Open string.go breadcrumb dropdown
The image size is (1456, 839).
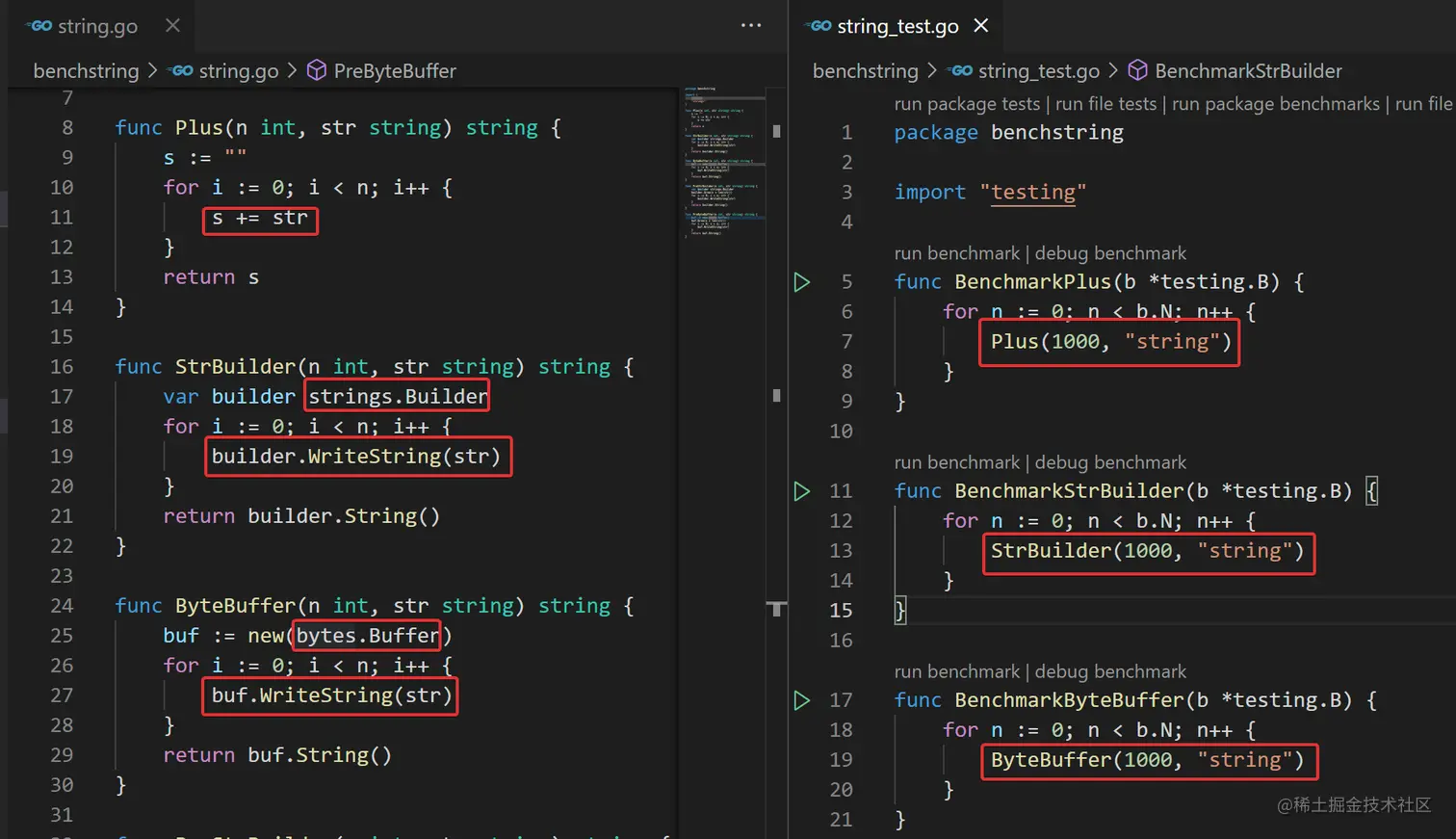click(x=239, y=71)
